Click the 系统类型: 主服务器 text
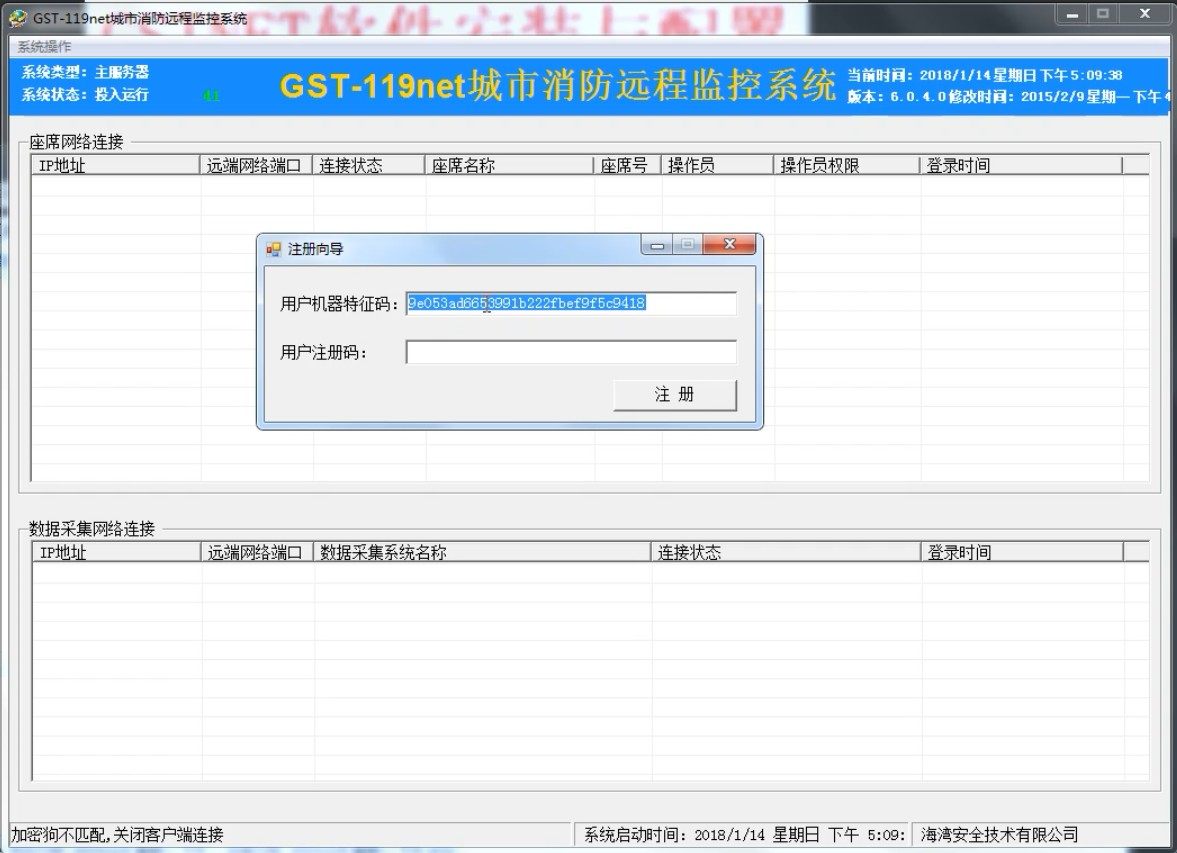Viewport: 1177px width, 853px height. point(85,73)
